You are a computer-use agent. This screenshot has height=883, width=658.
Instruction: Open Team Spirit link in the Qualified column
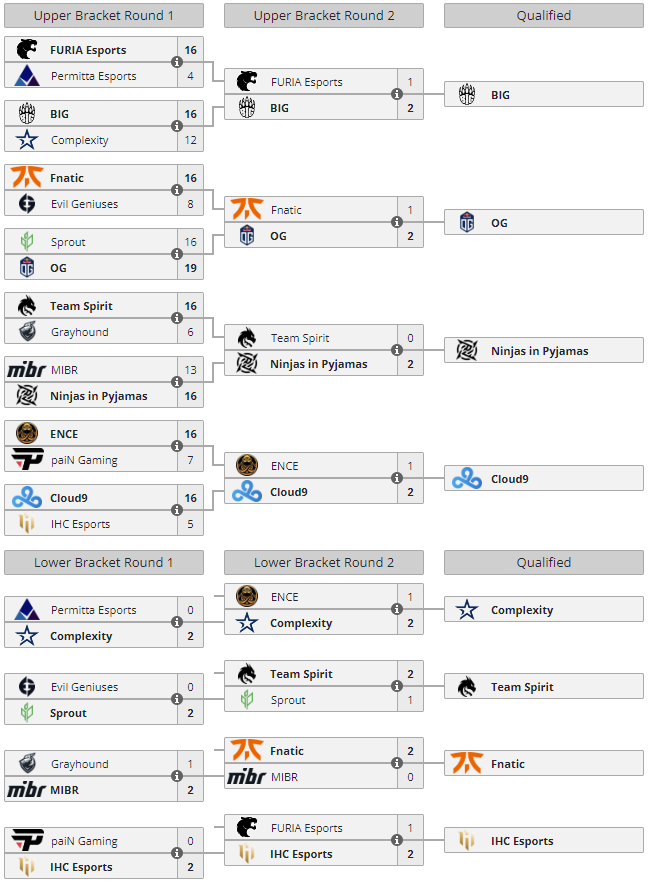coord(521,687)
